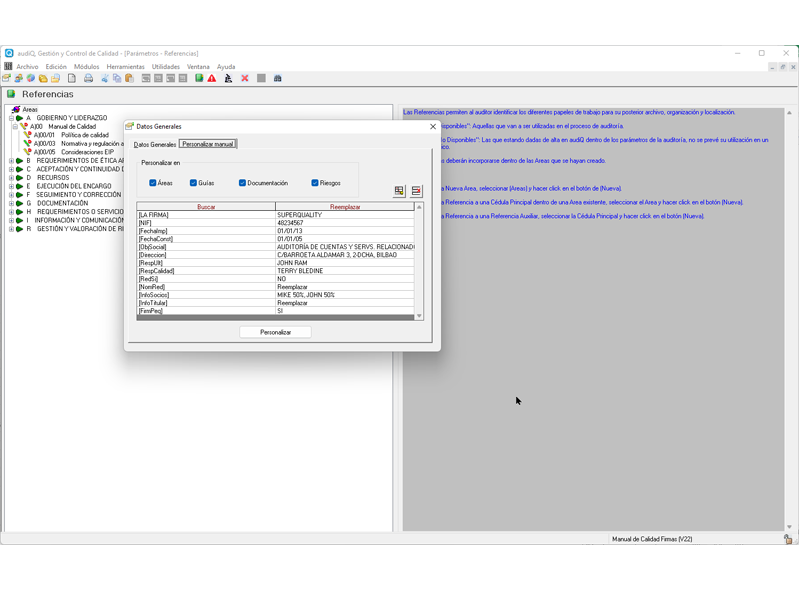This screenshot has height=600, width=800.
Task: Click the add row grid icon in dialog
Action: click(x=399, y=191)
